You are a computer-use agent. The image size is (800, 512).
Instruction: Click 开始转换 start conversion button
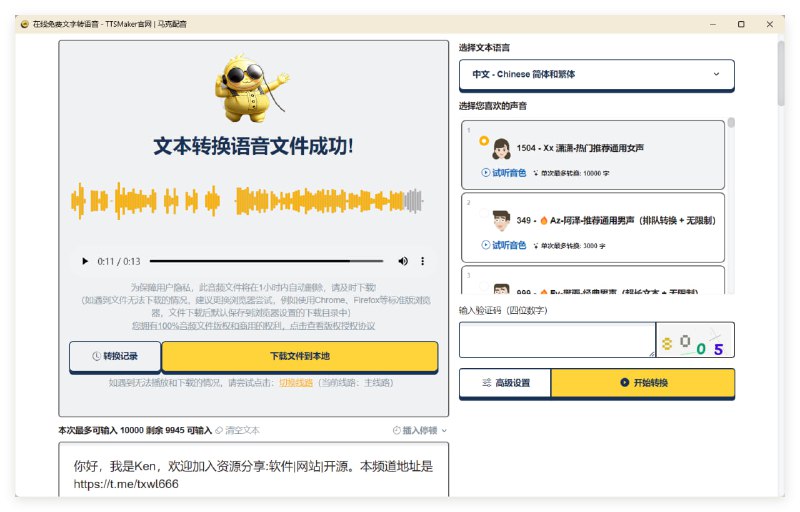[643, 383]
